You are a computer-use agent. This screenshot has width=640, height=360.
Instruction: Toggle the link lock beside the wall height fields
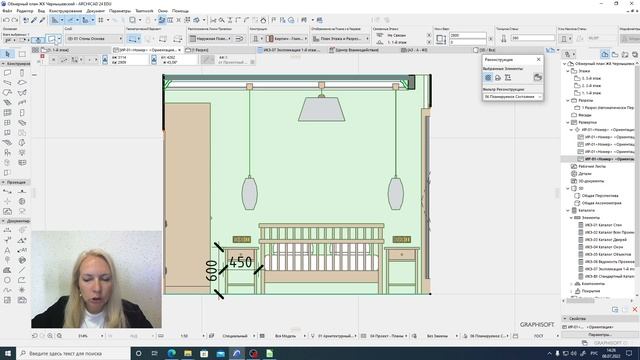point(491,39)
